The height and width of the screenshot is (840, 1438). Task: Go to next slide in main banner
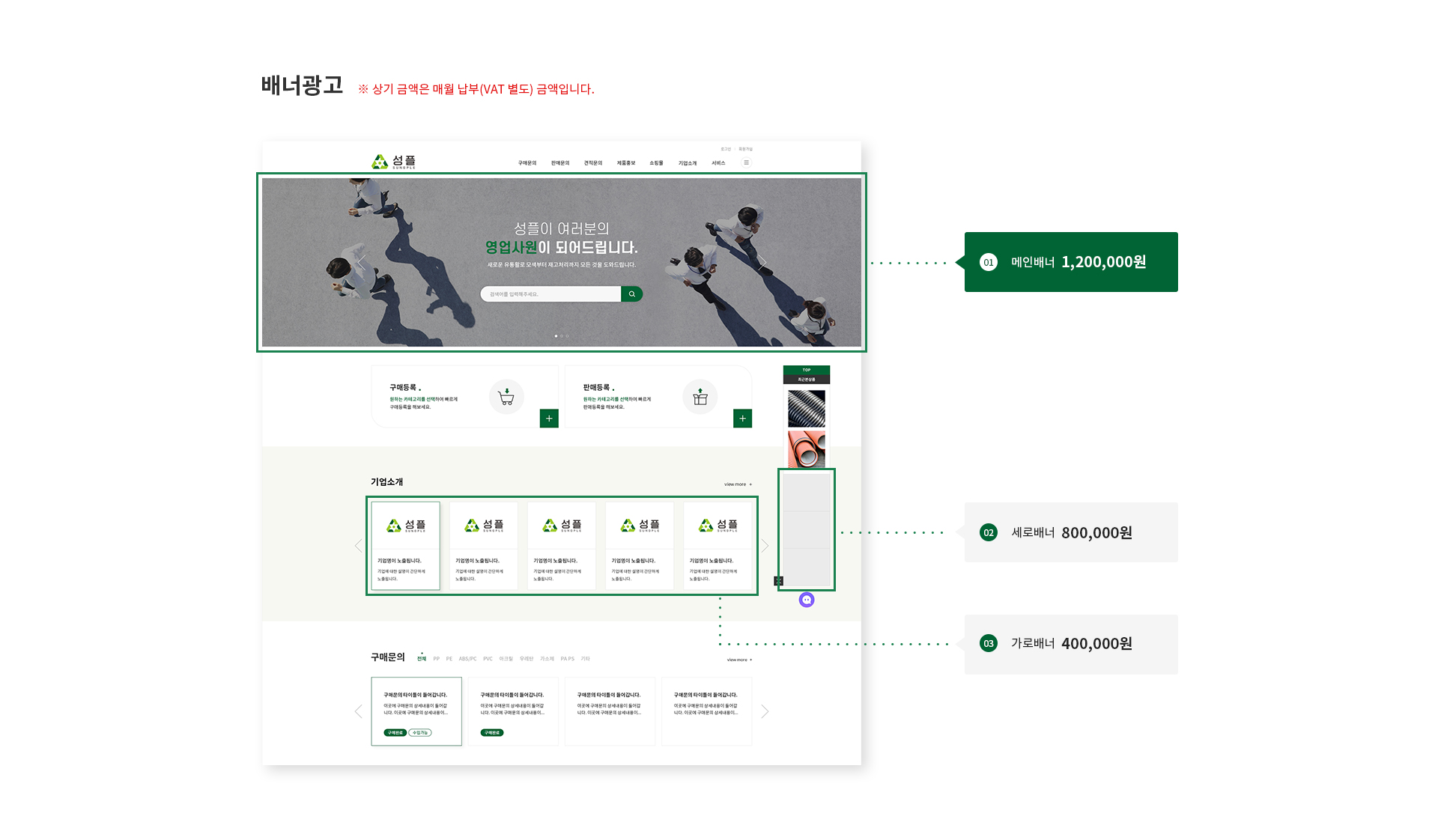(762, 262)
